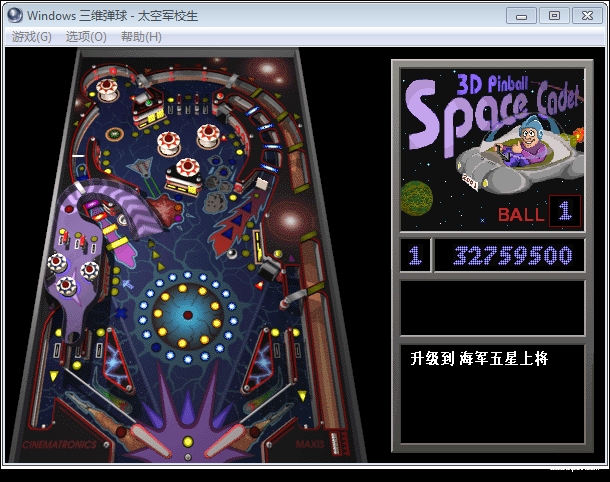Click the yellow triangle arrow near left outlane
Image resolution: width=610 pixels, height=482 pixels.
pyautogui.click(x=54, y=375)
